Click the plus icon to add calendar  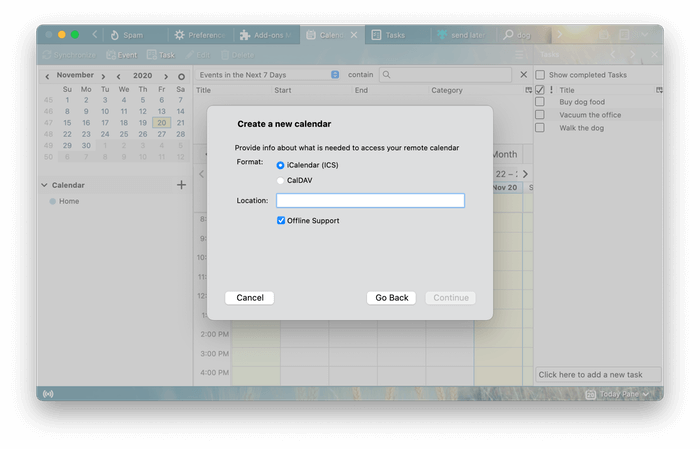click(181, 185)
